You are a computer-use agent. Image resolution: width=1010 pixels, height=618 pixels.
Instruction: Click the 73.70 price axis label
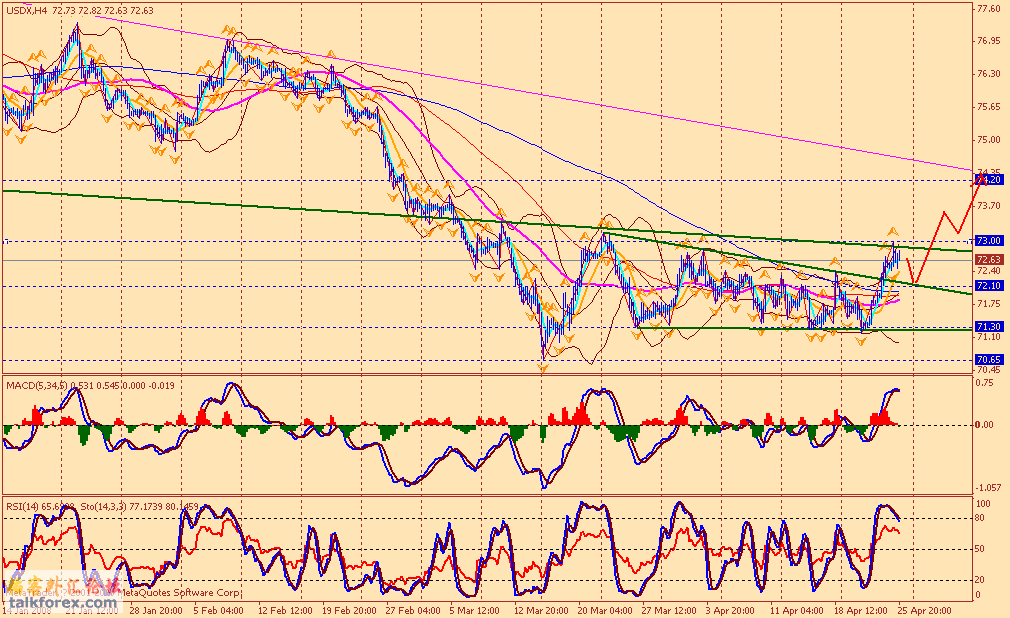(989, 206)
